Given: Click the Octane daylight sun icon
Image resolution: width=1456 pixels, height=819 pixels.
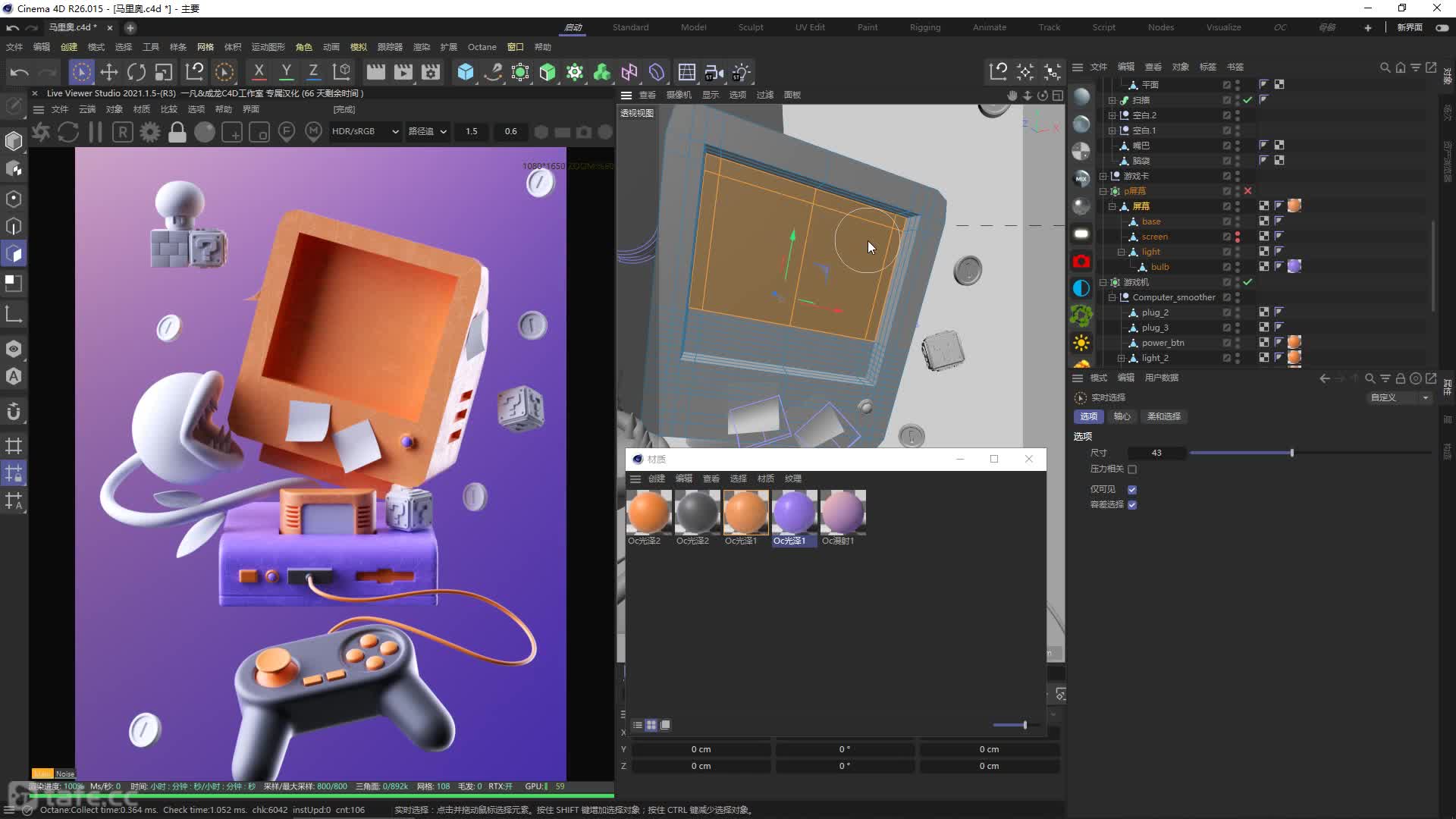Looking at the screenshot, I should tap(1081, 343).
